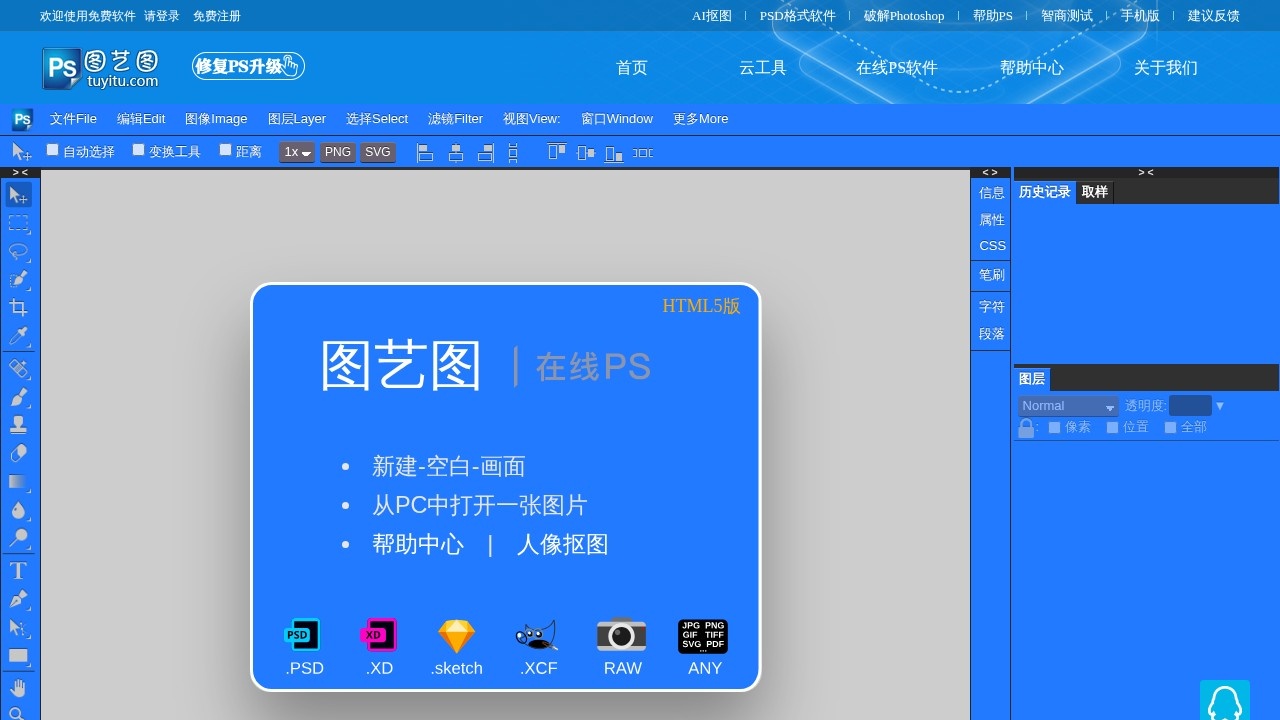This screenshot has width=1280, height=720.
Task: Select the Clone Stamp tool
Action: pos(19,425)
